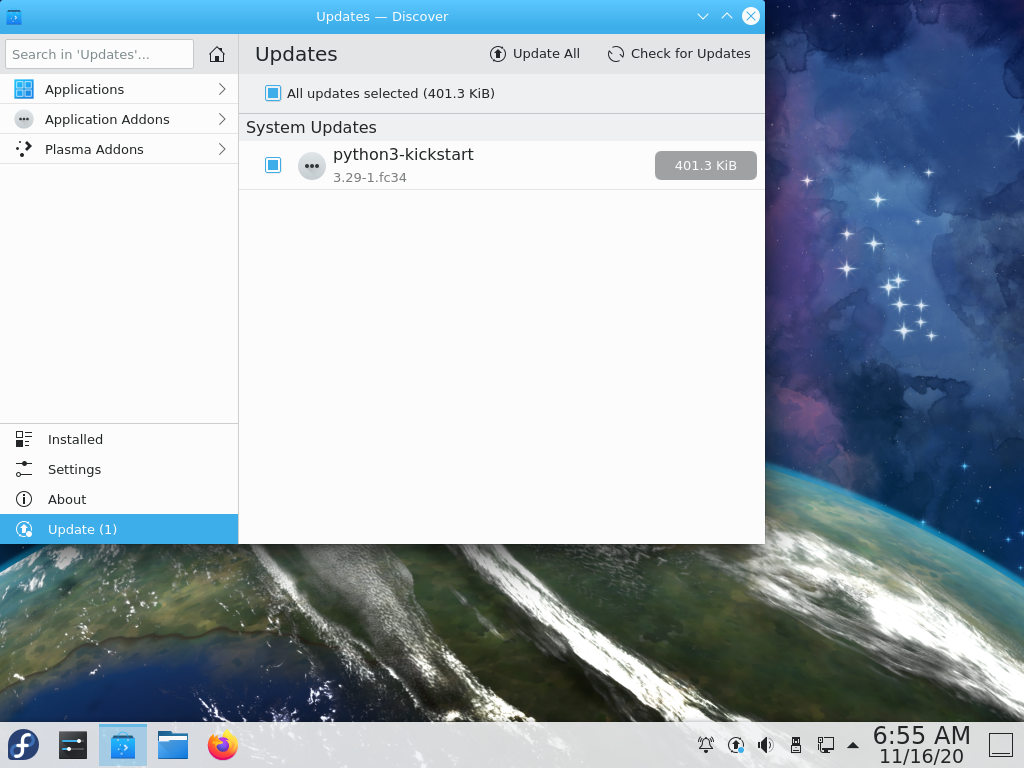Click the Discover app icon in title bar
This screenshot has height=768, width=1024.
pyautogui.click(x=14, y=17)
